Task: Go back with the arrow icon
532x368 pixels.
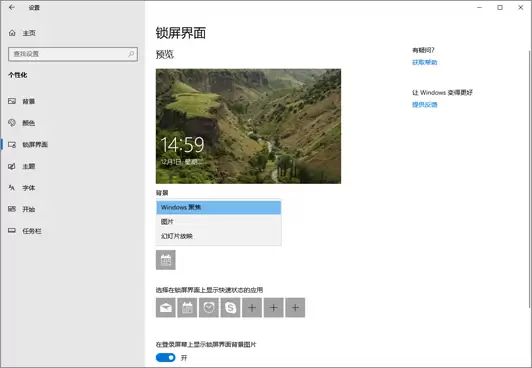Action: coord(12,7)
